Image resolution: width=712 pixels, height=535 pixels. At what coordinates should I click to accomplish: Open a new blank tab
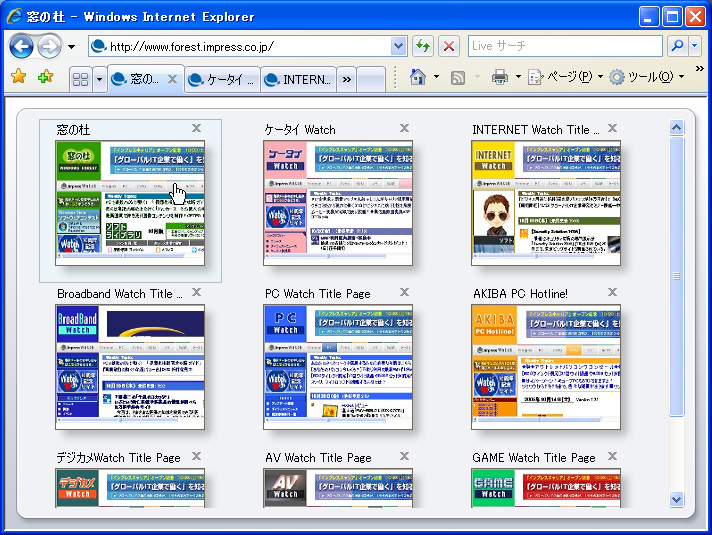click(371, 79)
